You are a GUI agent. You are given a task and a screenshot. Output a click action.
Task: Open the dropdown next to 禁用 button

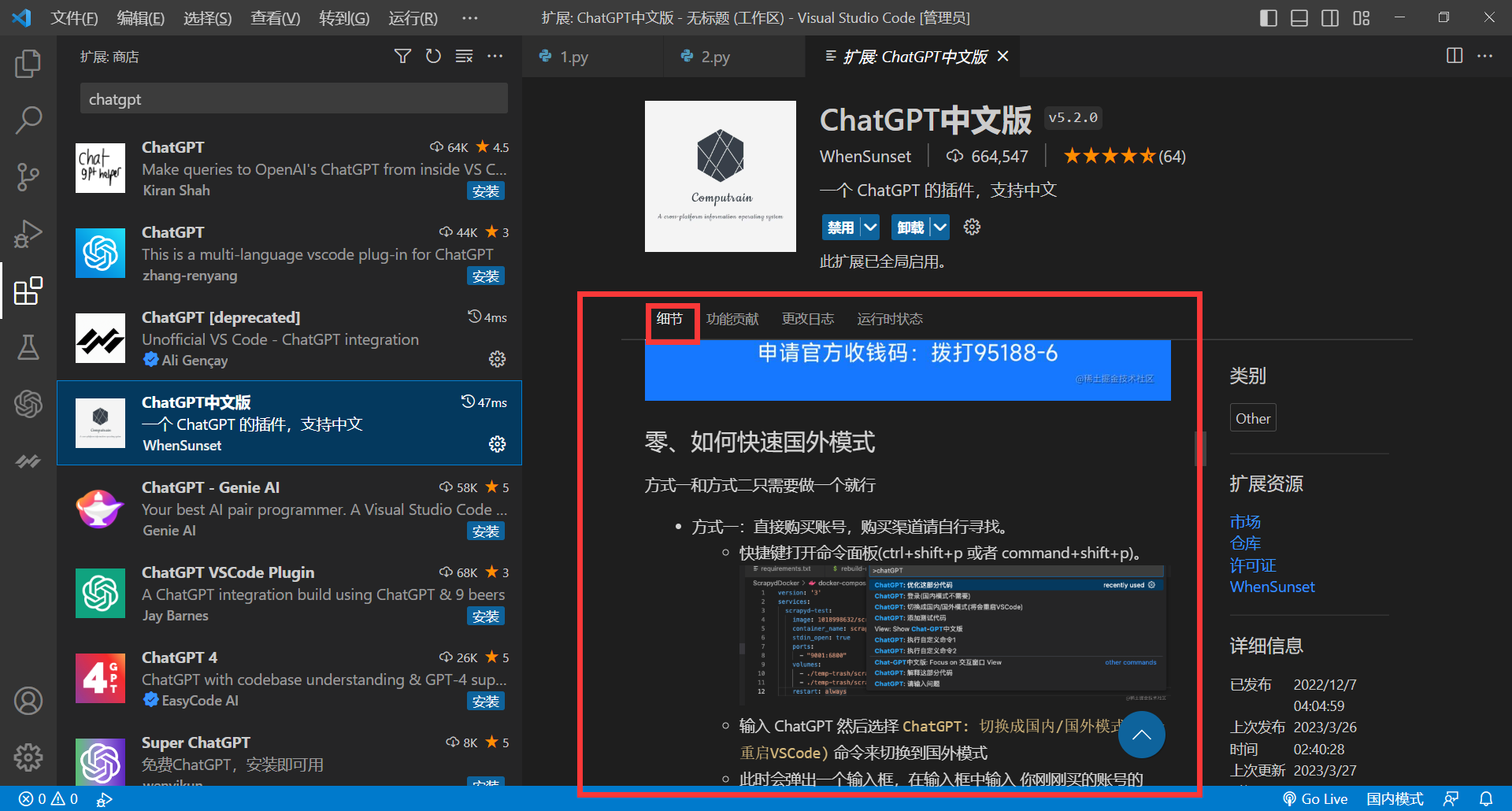pyautogui.click(x=871, y=227)
